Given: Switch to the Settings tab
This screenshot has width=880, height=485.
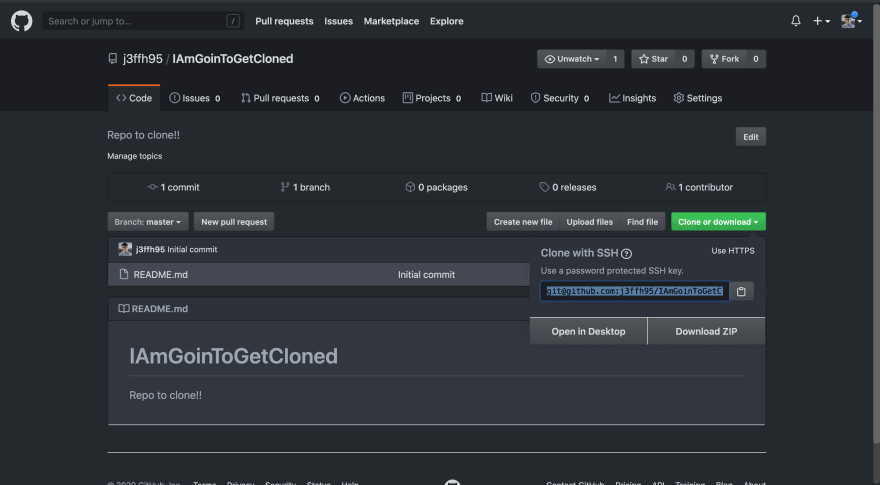Looking at the screenshot, I should click(698, 98).
